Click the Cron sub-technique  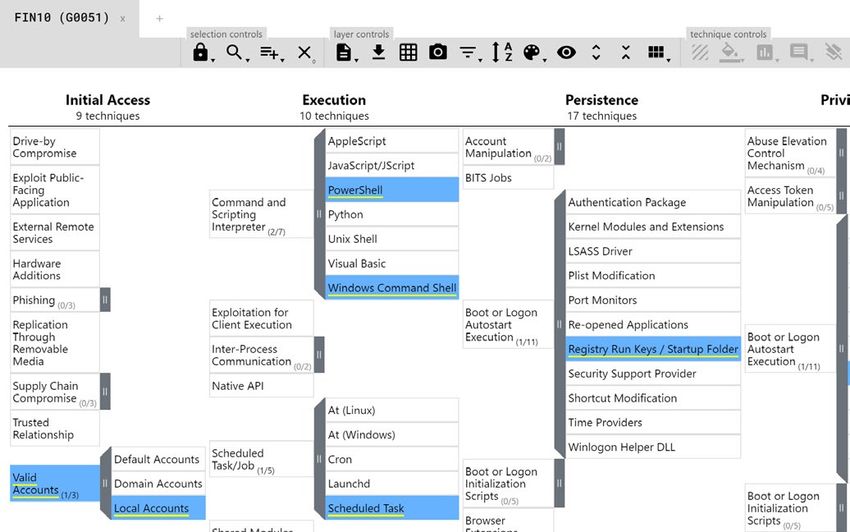(x=392, y=459)
